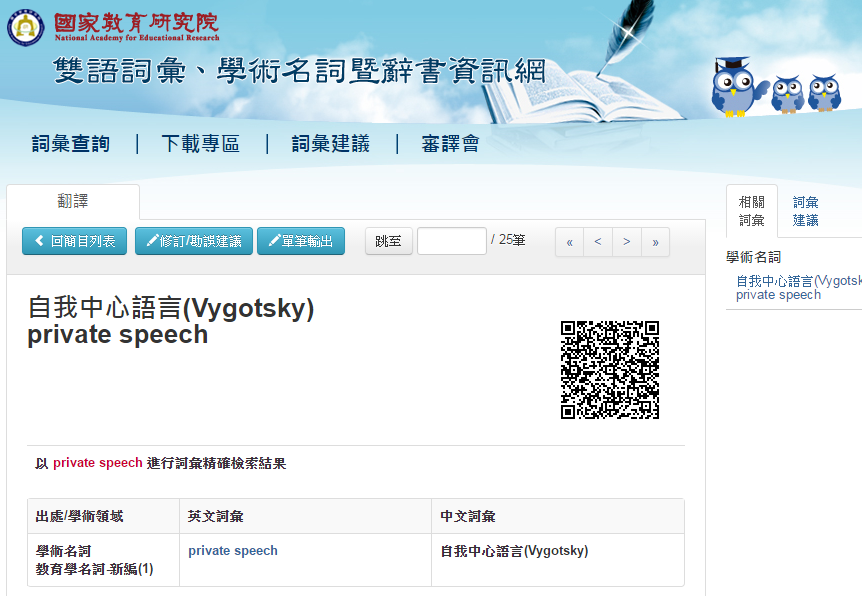Image resolution: width=862 pixels, height=596 pixels.
Task: Click the record number input field
Action: point(451,241)
